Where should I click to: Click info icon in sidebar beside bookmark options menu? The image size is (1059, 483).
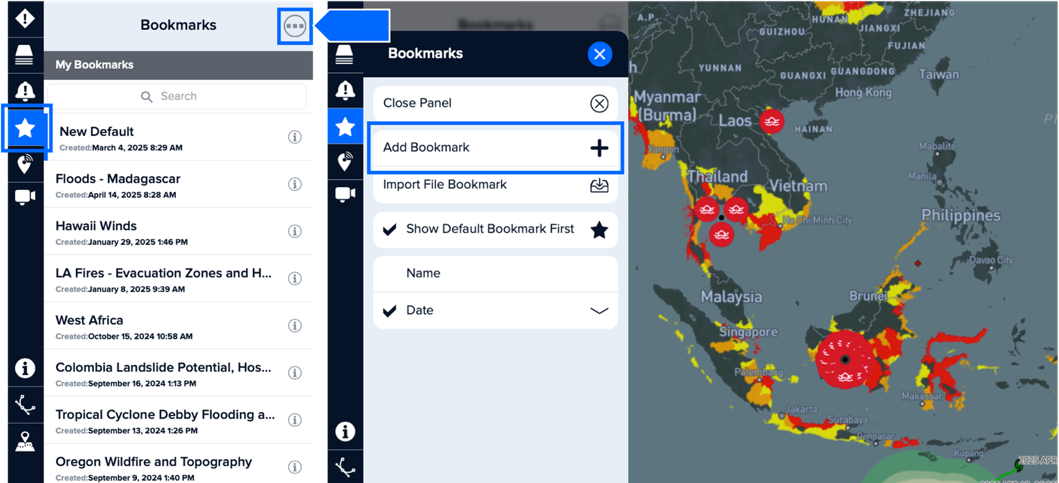tap(345, 430)
